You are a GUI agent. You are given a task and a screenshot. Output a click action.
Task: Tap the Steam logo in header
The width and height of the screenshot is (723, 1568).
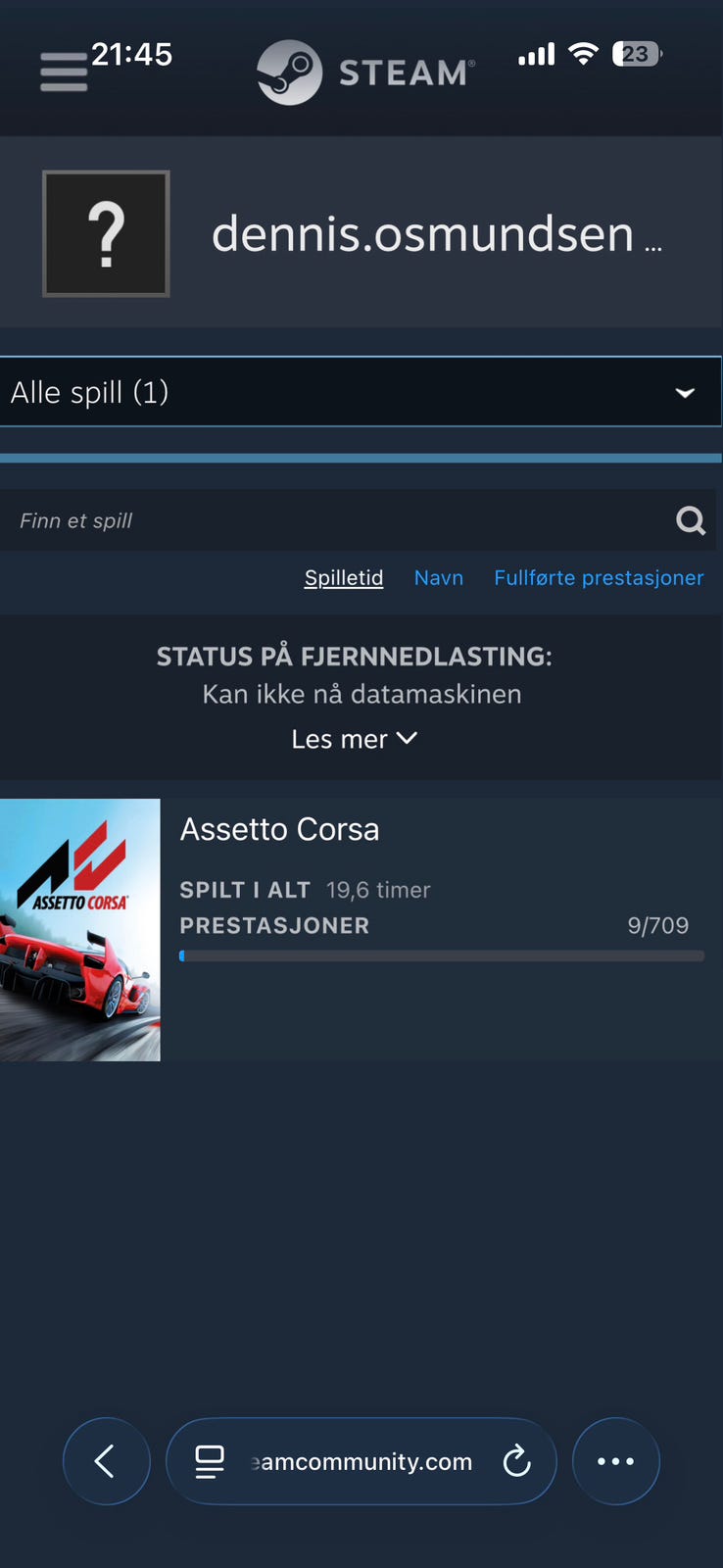365,73
